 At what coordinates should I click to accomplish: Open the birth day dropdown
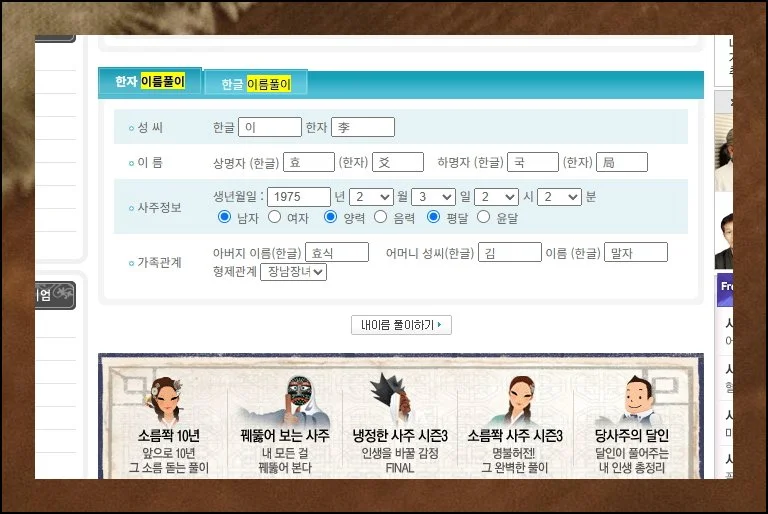coord(432,197)
